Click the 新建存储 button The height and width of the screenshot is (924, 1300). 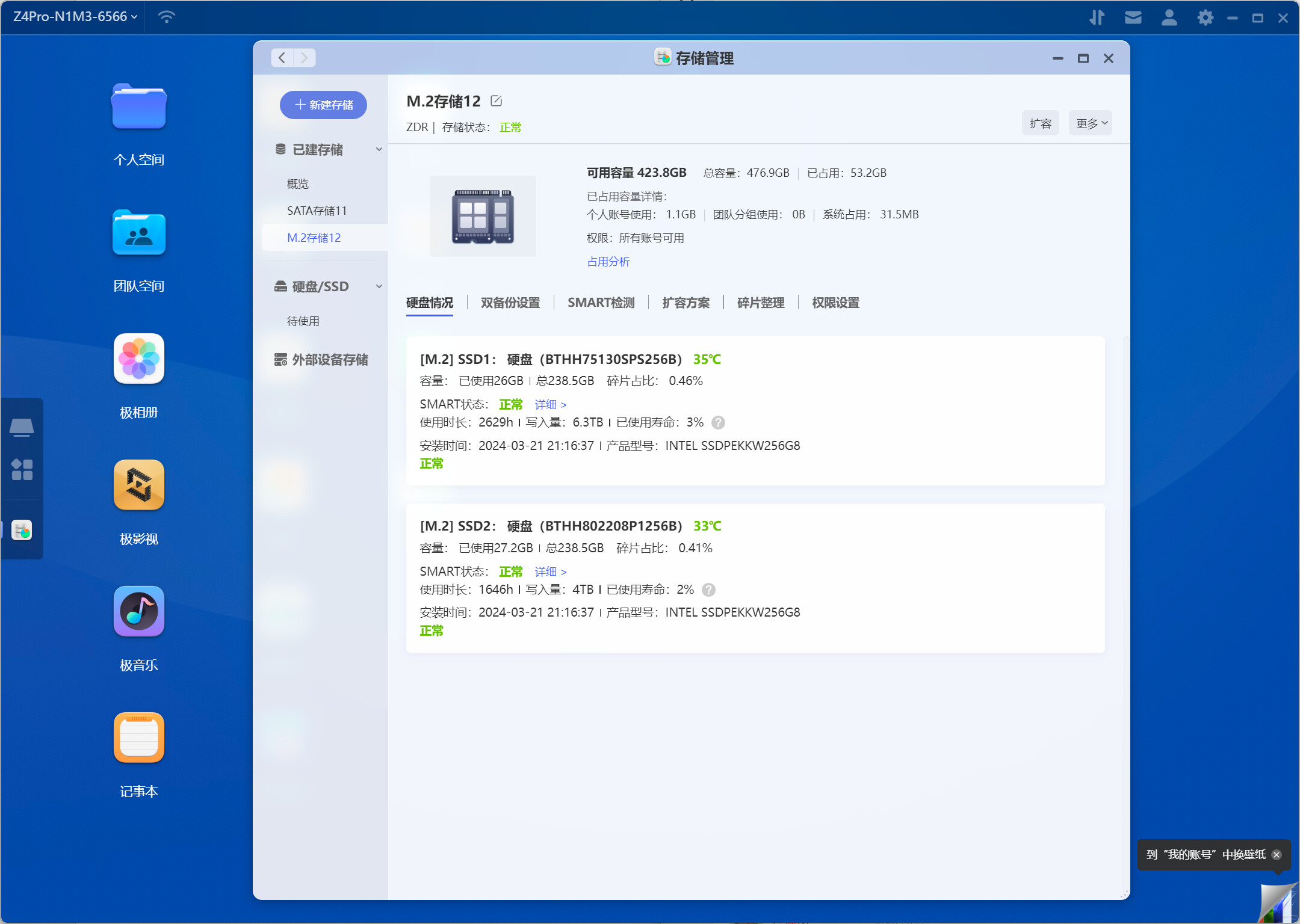tap(324, 105)
